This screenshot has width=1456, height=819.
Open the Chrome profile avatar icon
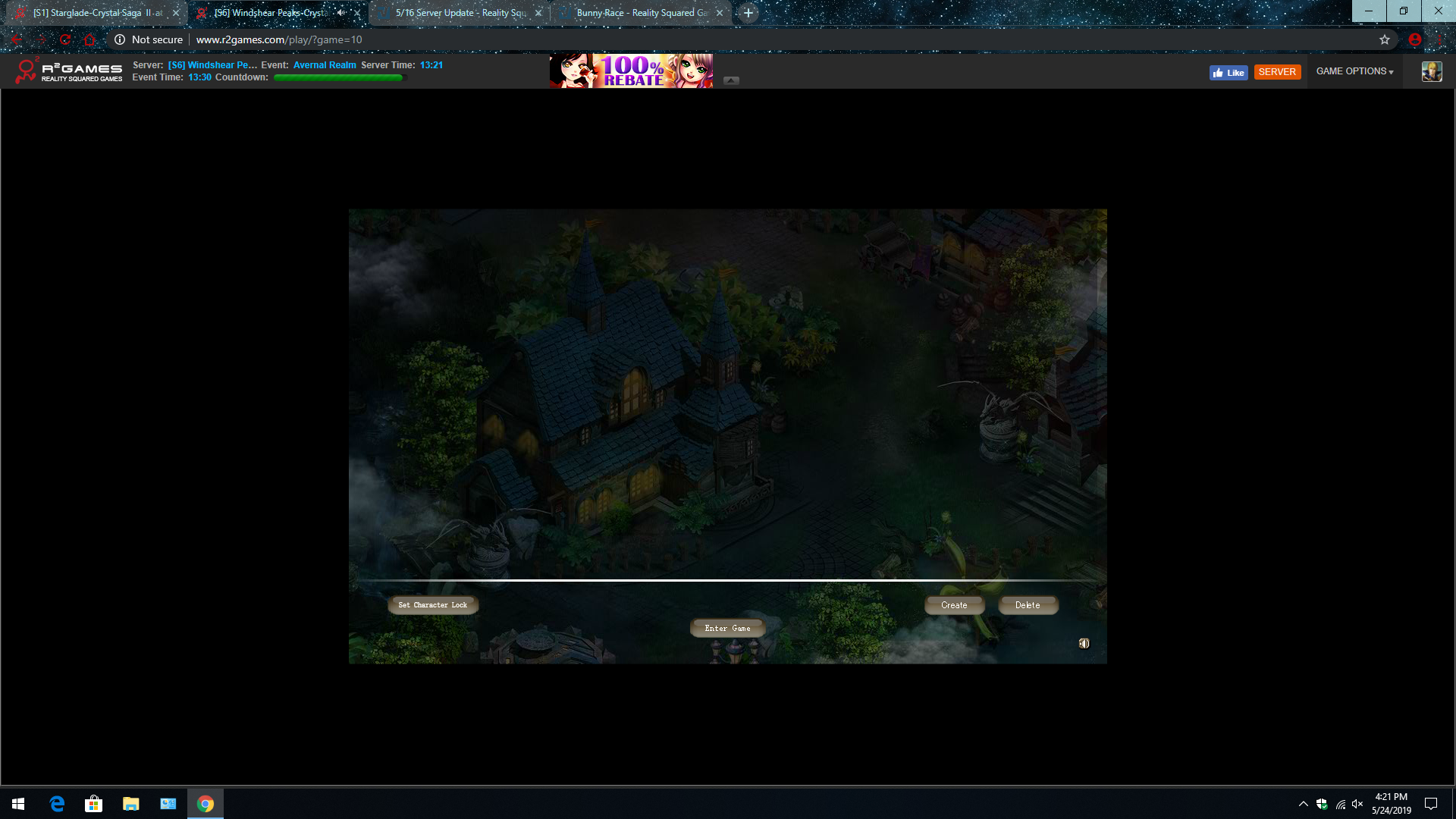[1414, 39]
